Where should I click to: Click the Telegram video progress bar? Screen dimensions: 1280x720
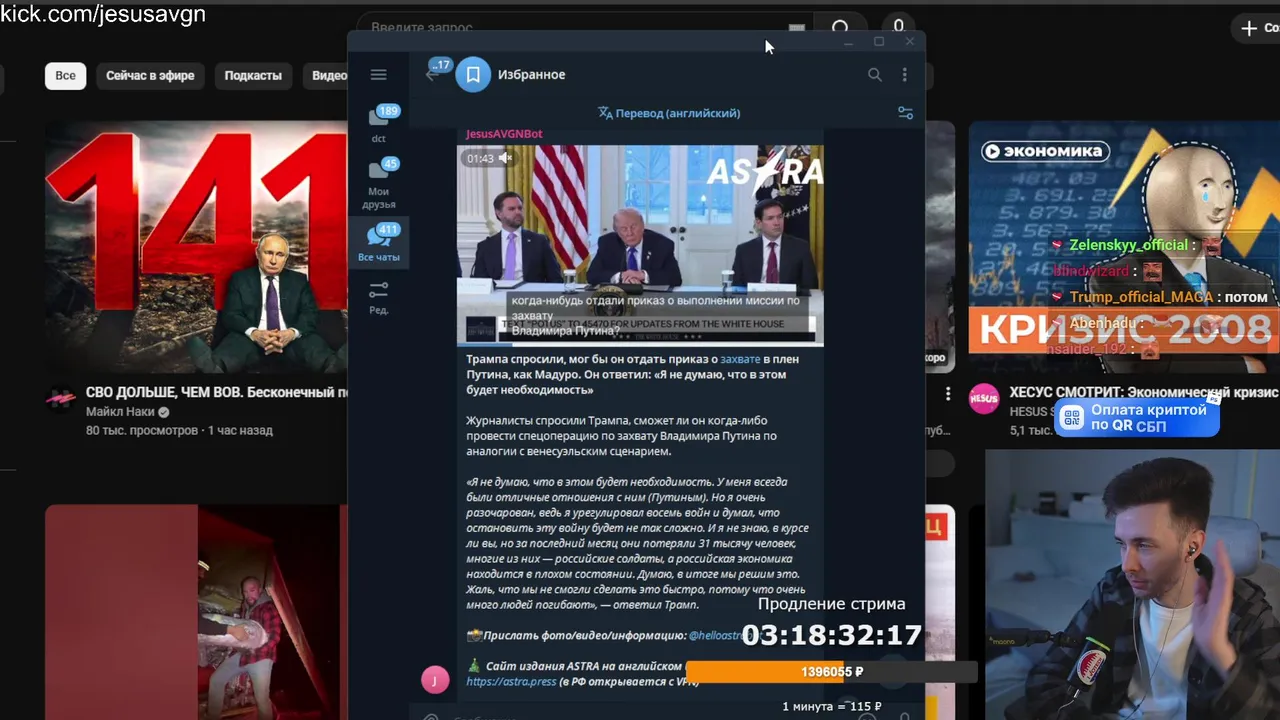(x=640, y=344)
